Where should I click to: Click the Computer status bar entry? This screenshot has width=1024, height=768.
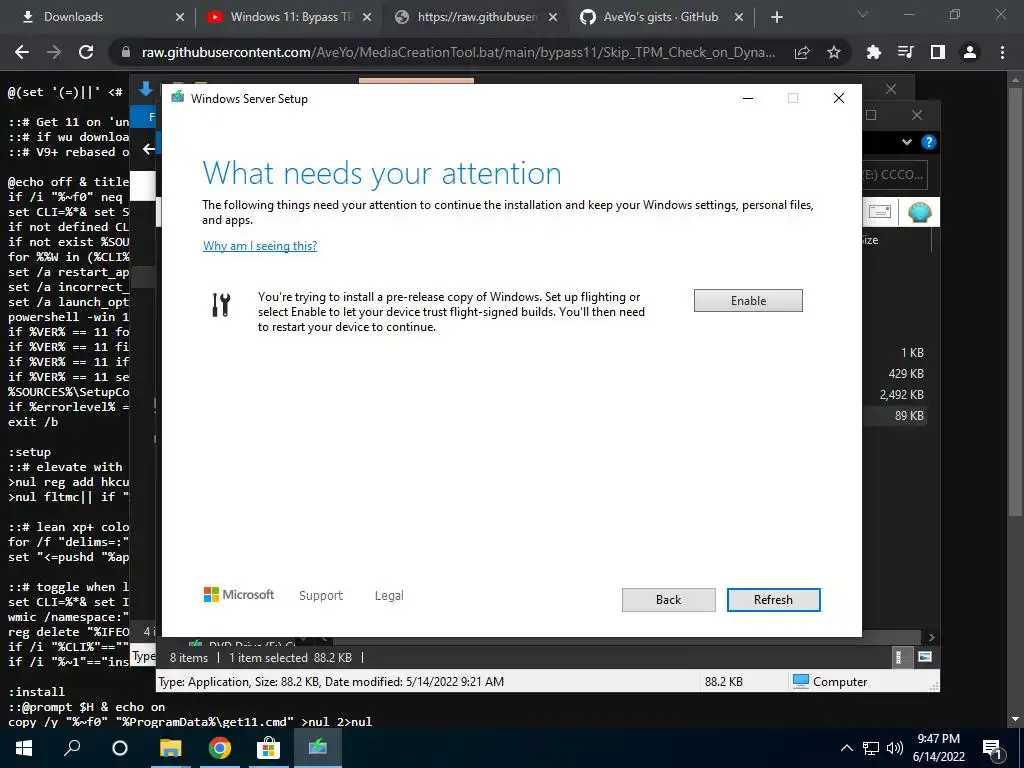click(830, 682)
